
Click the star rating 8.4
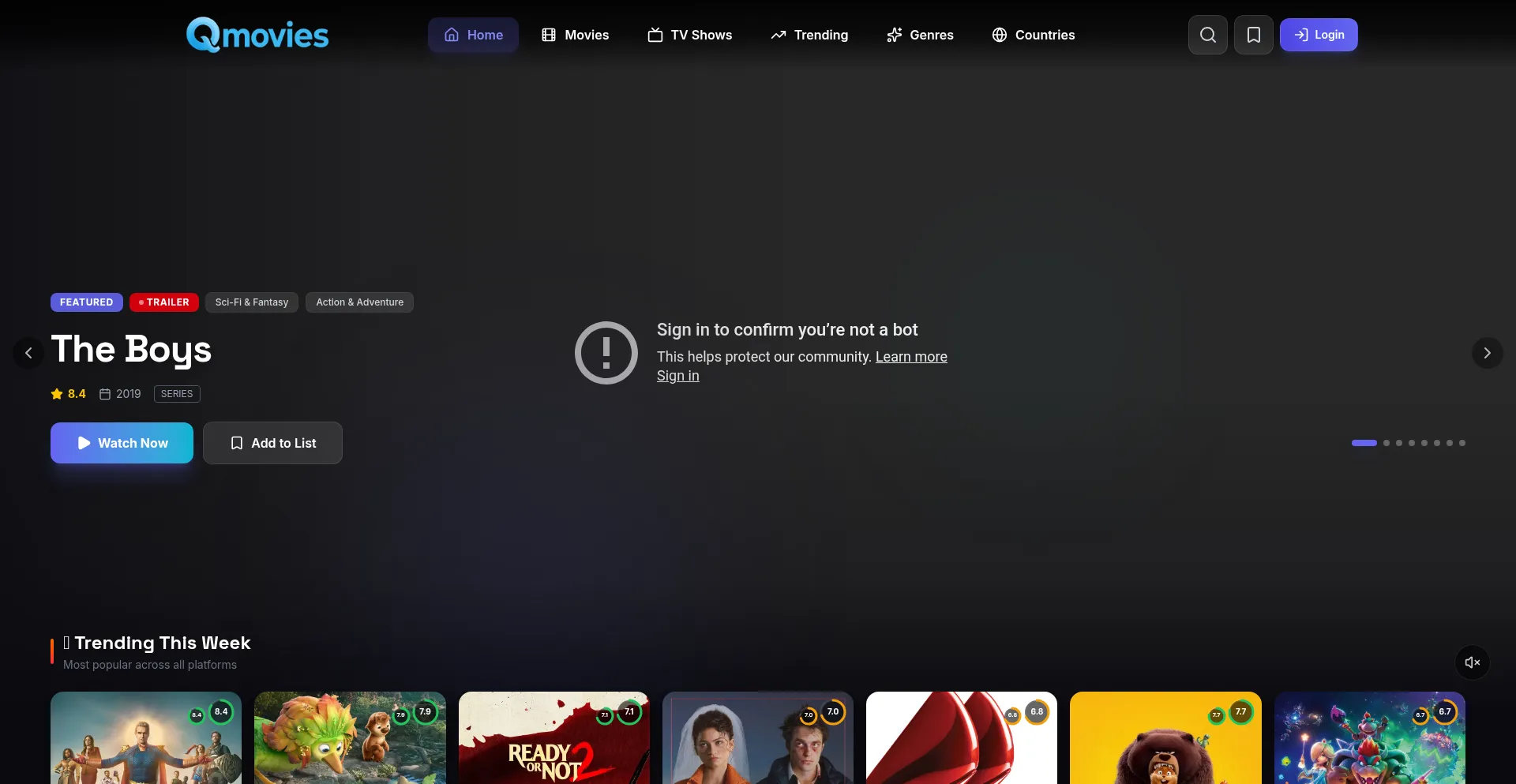(x=69, y=394)
